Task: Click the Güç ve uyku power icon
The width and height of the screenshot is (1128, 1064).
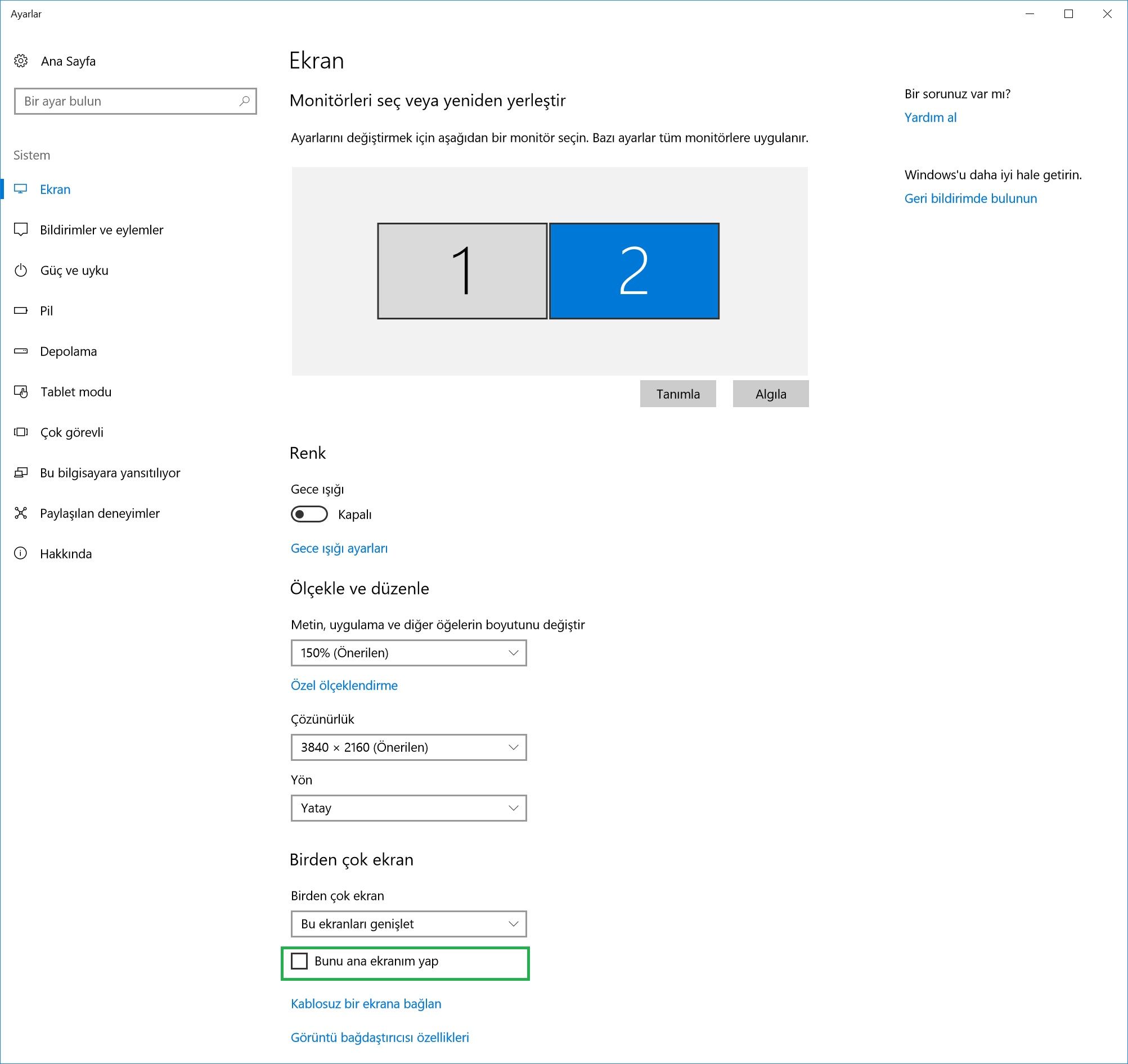Action: point(21,270)
